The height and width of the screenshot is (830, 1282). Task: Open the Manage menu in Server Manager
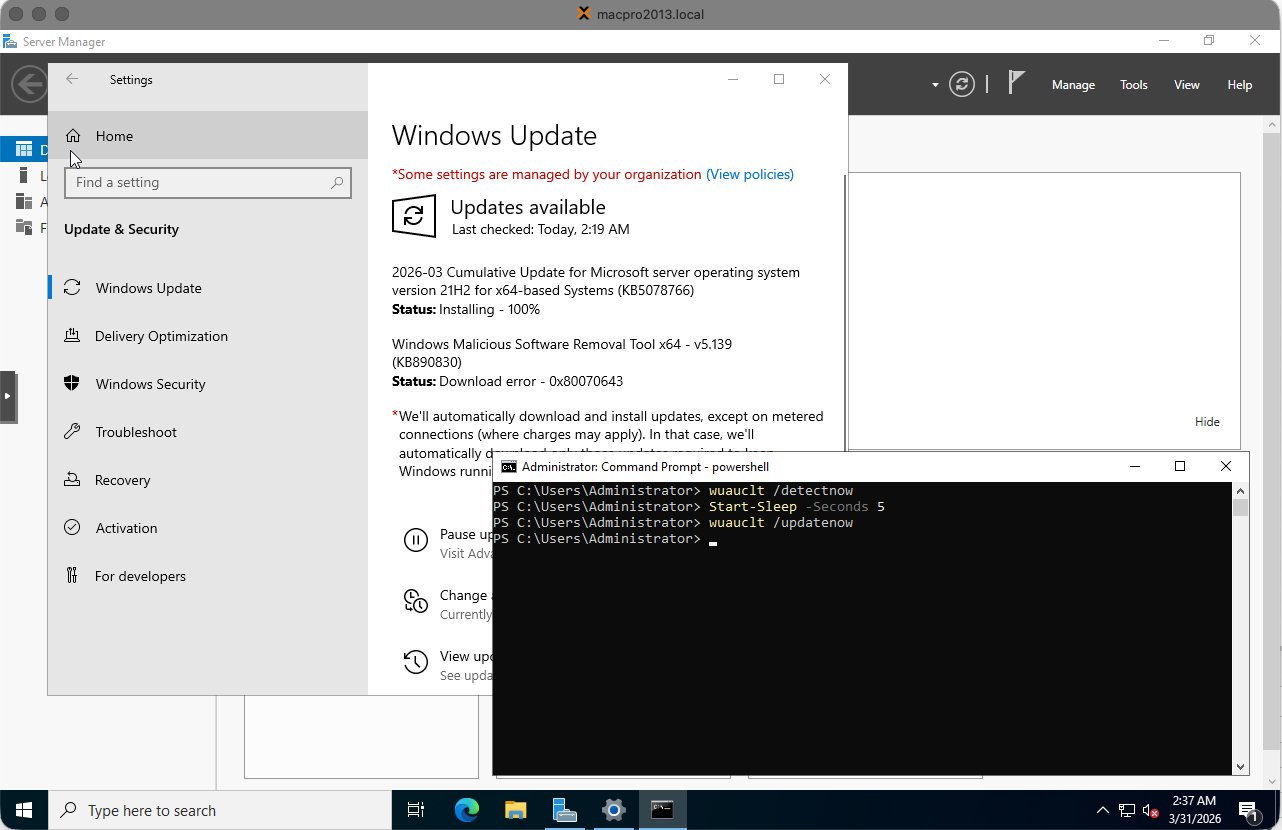pos(1073,85)
